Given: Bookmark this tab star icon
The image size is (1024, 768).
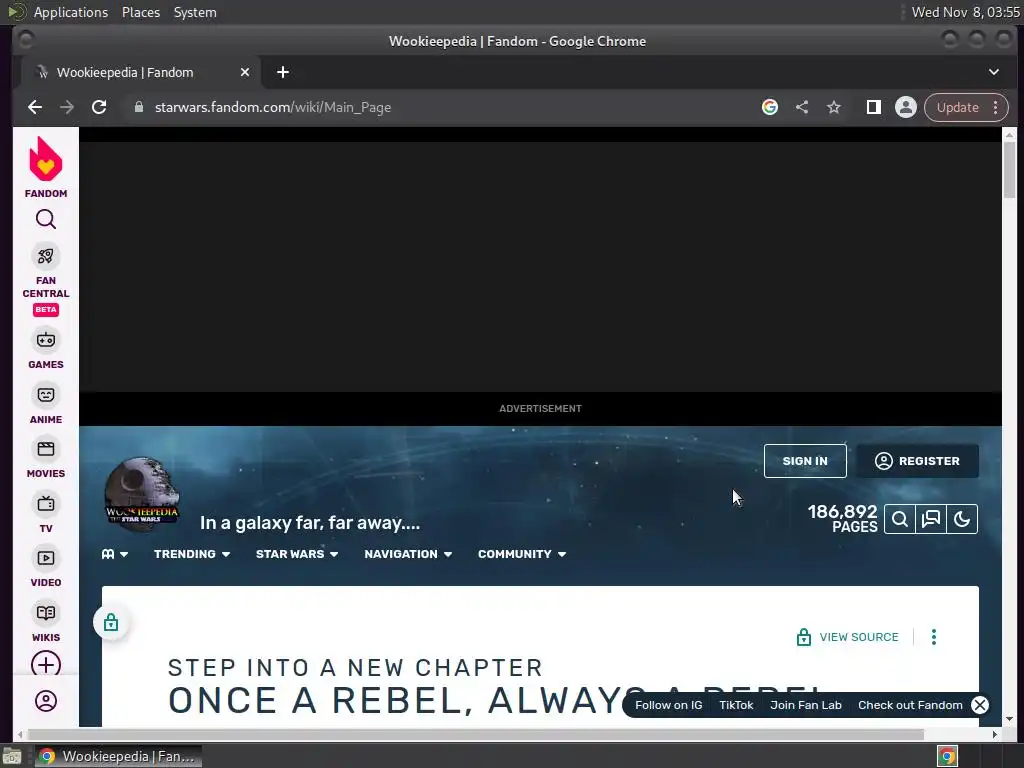Looking at the screenshot, I should (834, 107).
